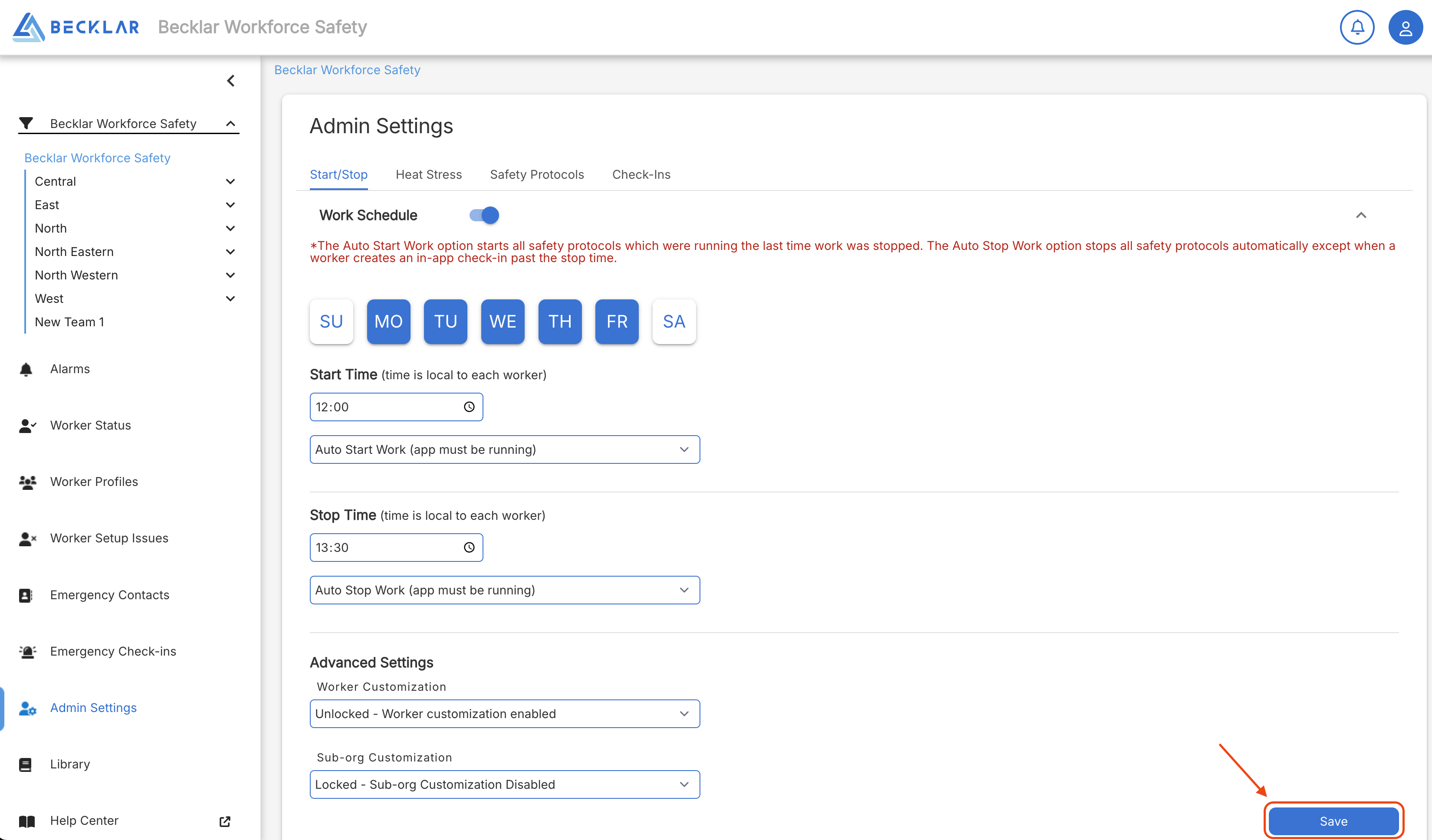Open Help Center link
The height and width of the screenshot is (840, 1432).
[x=84, y=820]
